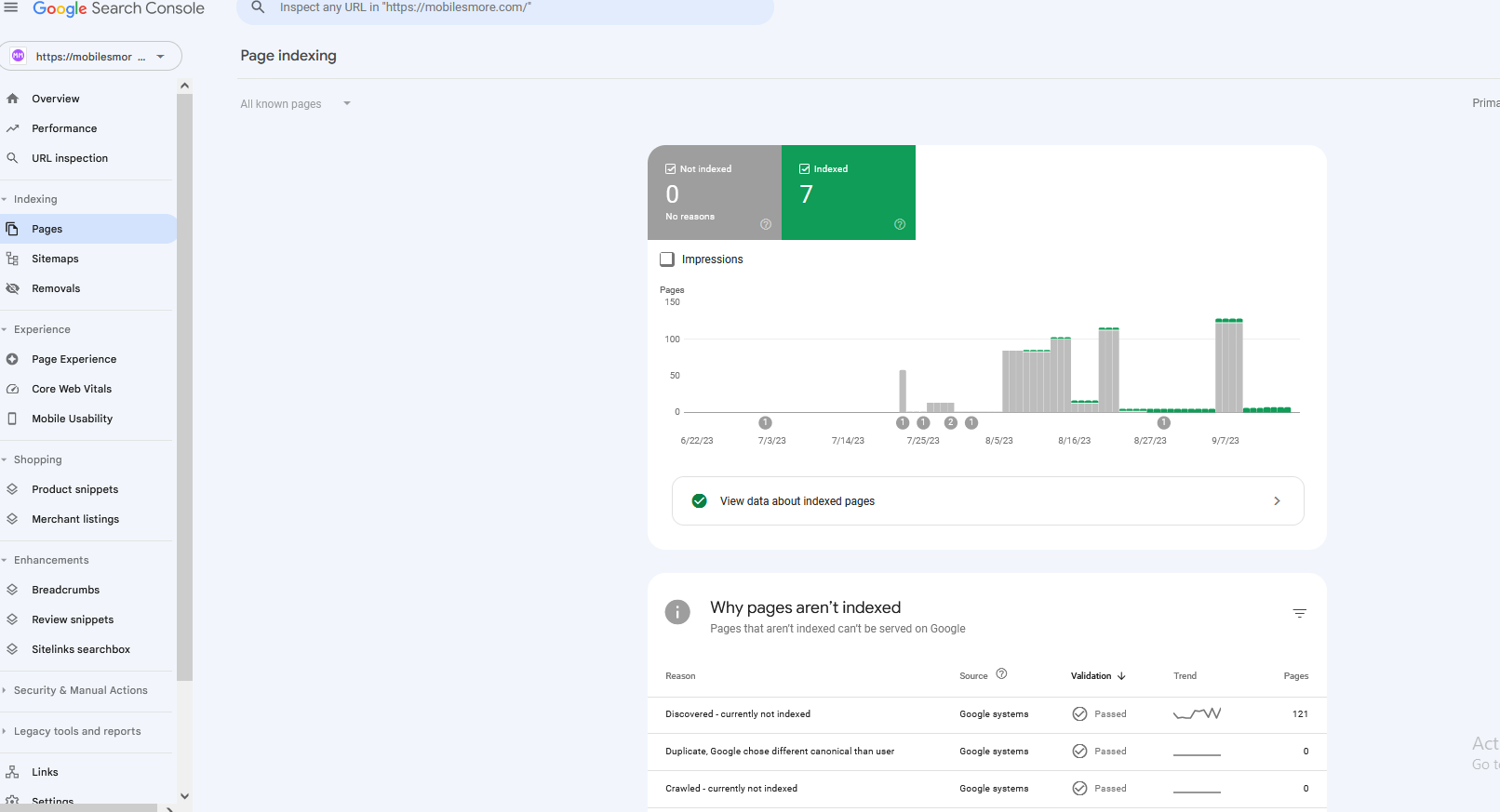This screenshot has height=812, width=1500.
Task: Open Discovered - currently not indexed row
Action: point(986,714)
